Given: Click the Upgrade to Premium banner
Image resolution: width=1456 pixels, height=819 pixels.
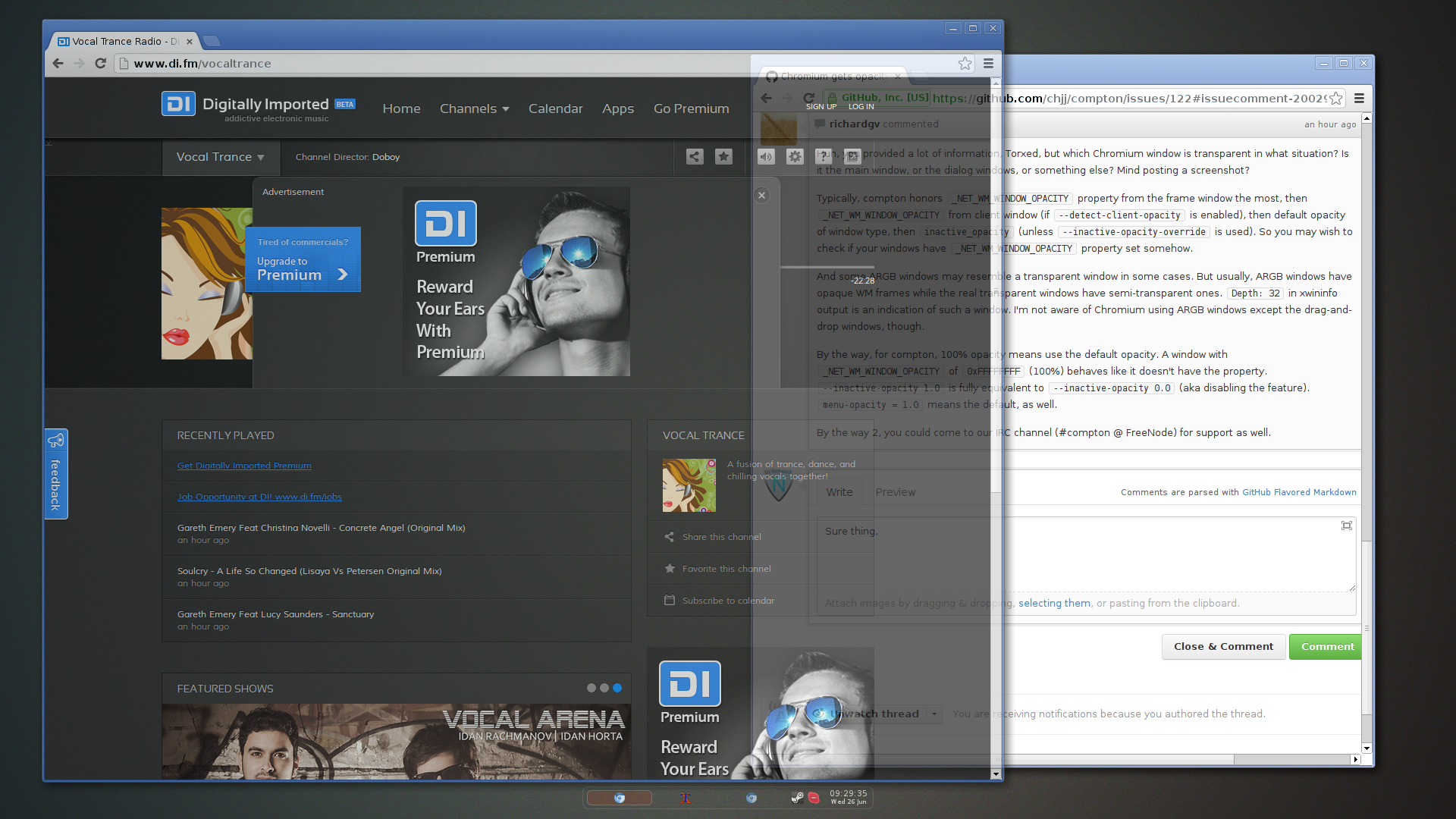Looking at the screenshot, I should 303,259.
